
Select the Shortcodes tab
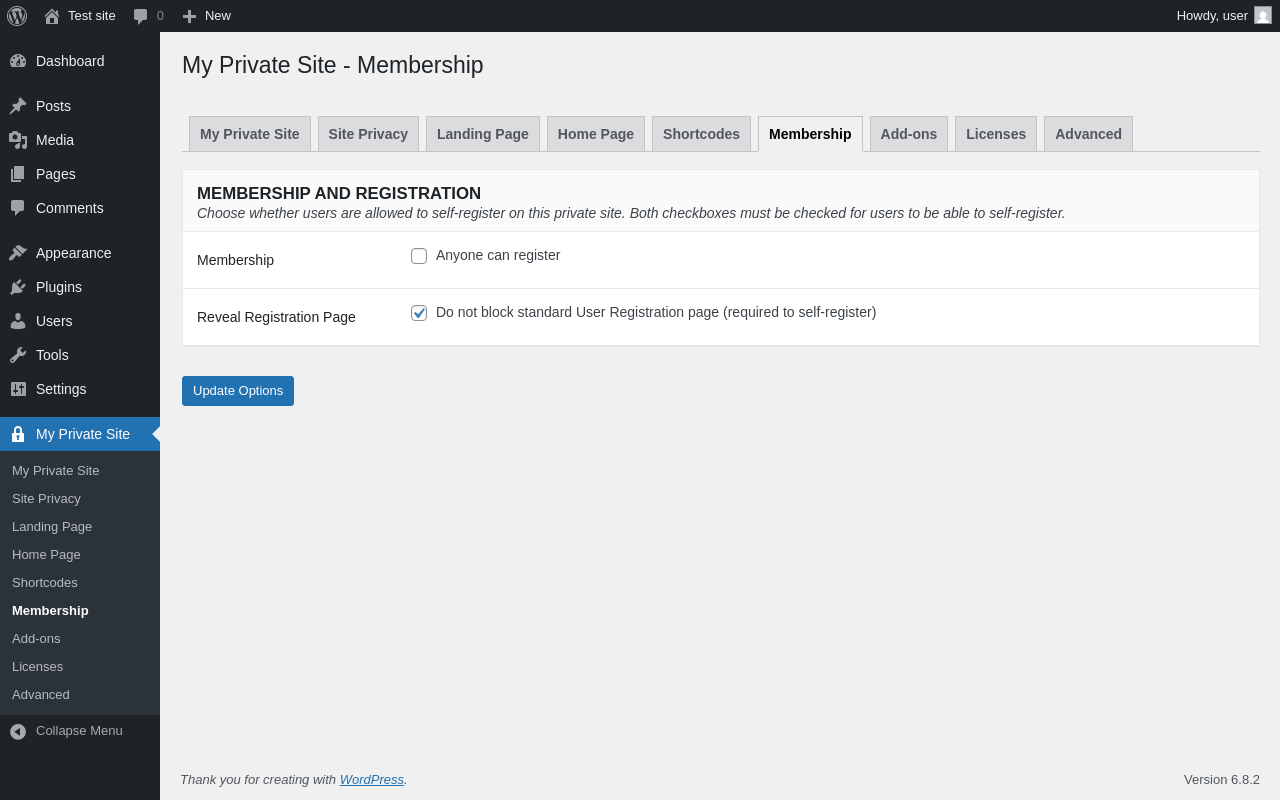coord(701,134)
